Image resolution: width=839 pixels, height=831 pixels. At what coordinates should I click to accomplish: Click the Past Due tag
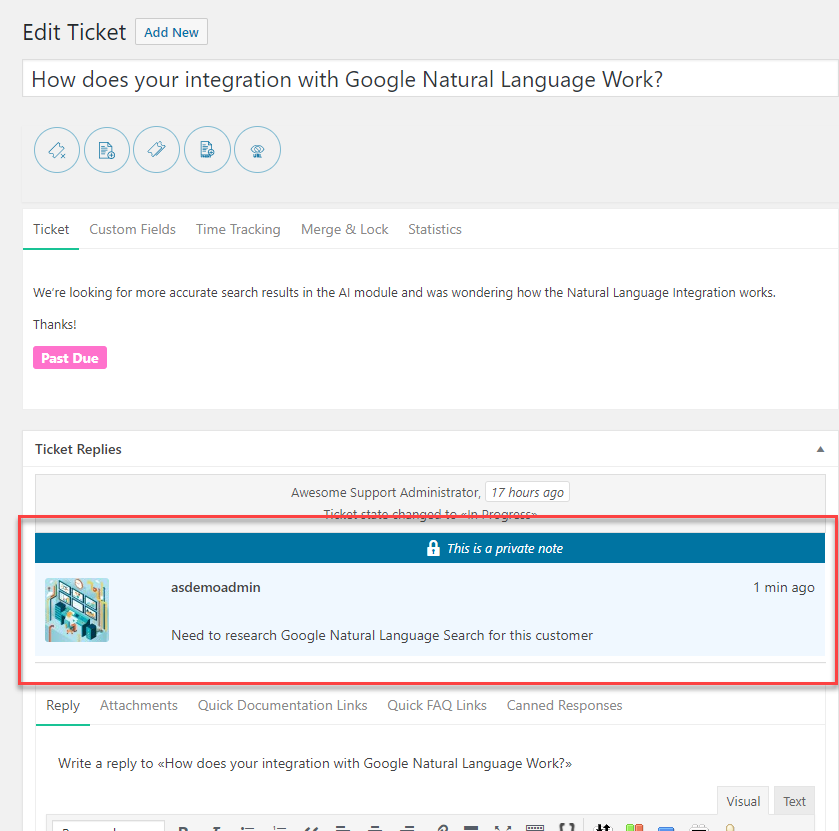70,358
